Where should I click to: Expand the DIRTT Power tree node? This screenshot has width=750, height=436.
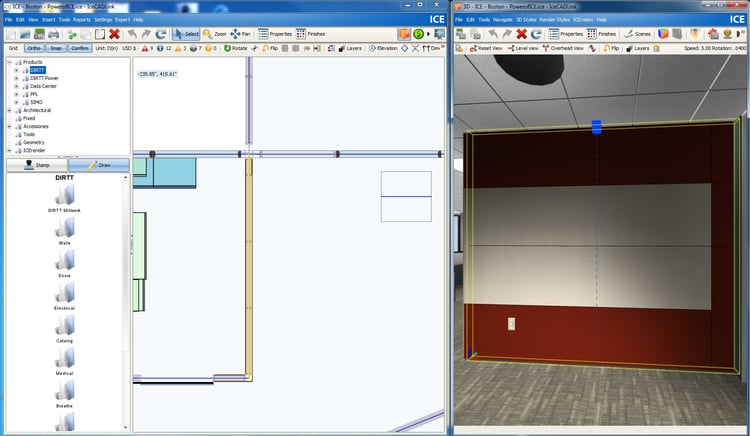click(16, 78)
